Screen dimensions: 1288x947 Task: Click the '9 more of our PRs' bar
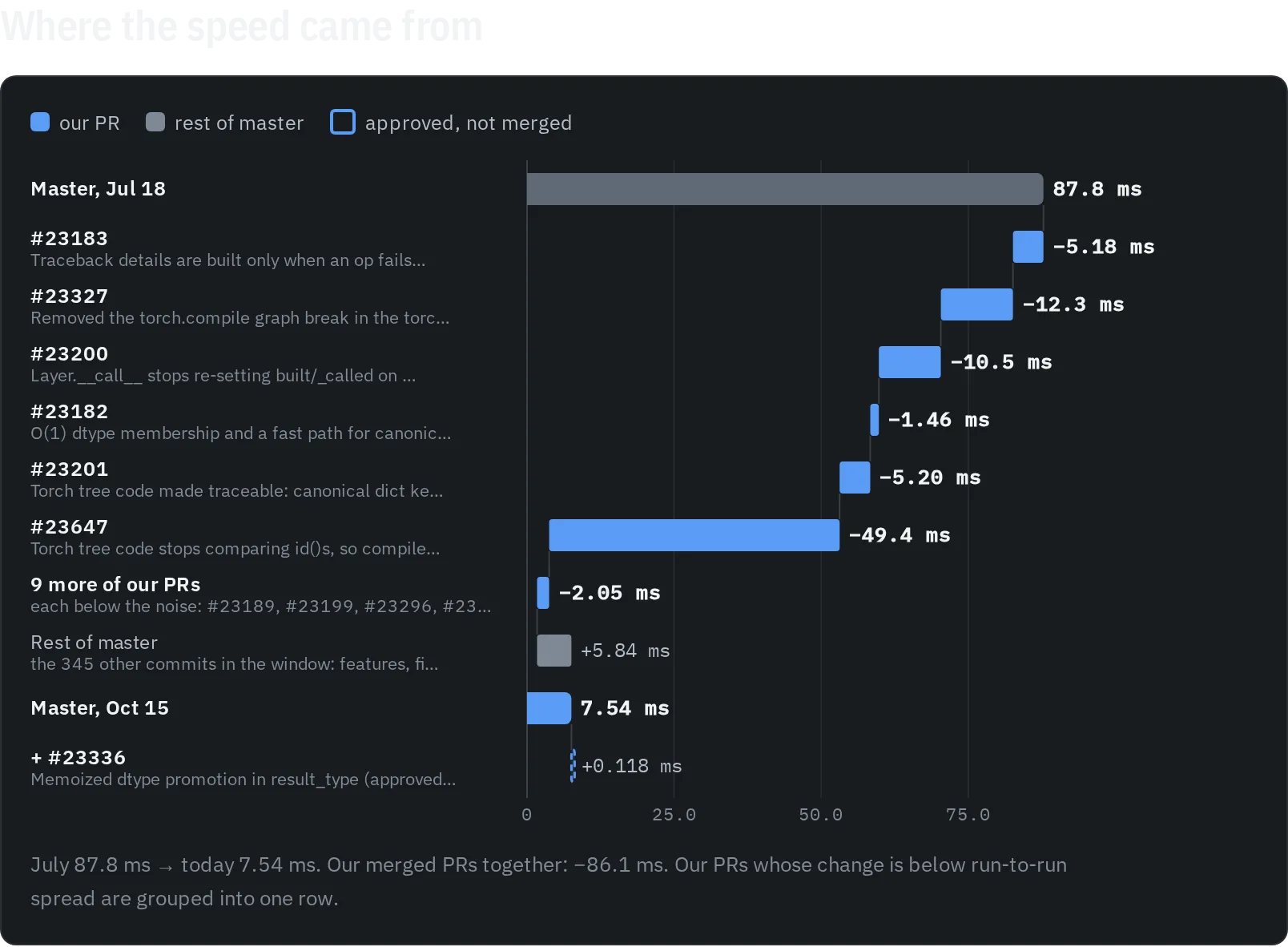point(543,593)
